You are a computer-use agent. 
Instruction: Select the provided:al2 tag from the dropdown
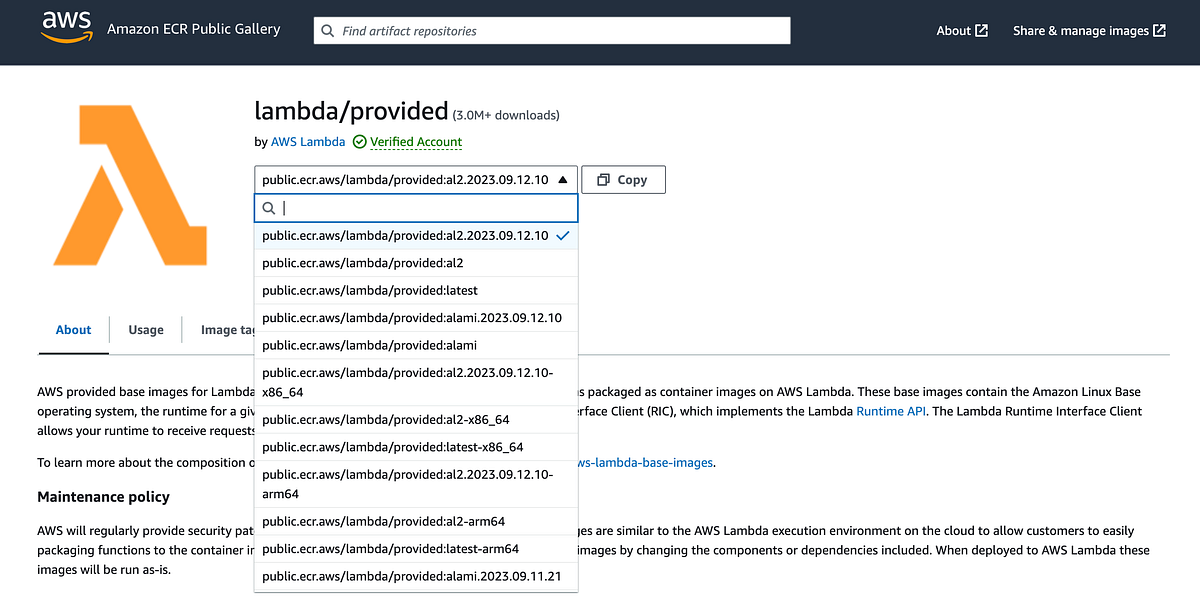(363, 263)
